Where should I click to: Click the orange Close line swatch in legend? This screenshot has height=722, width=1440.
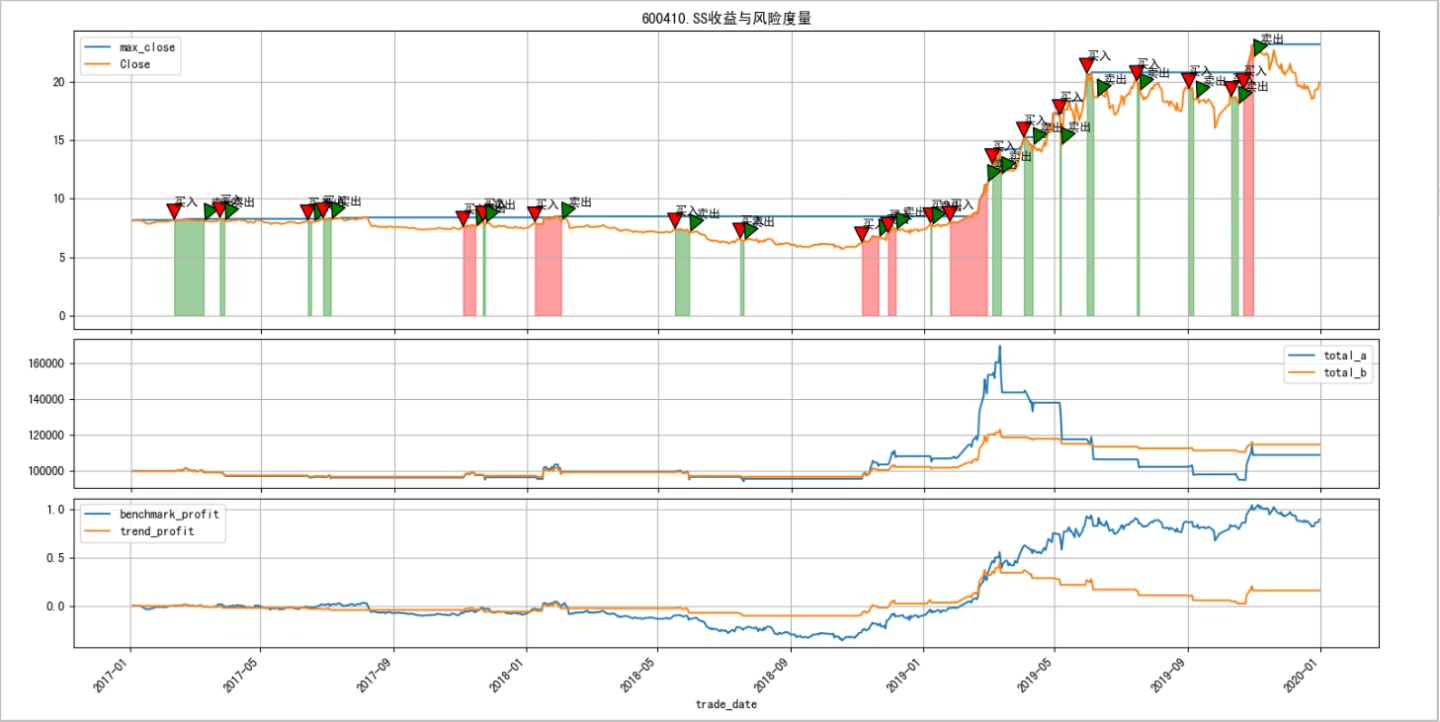click(98, 64)
